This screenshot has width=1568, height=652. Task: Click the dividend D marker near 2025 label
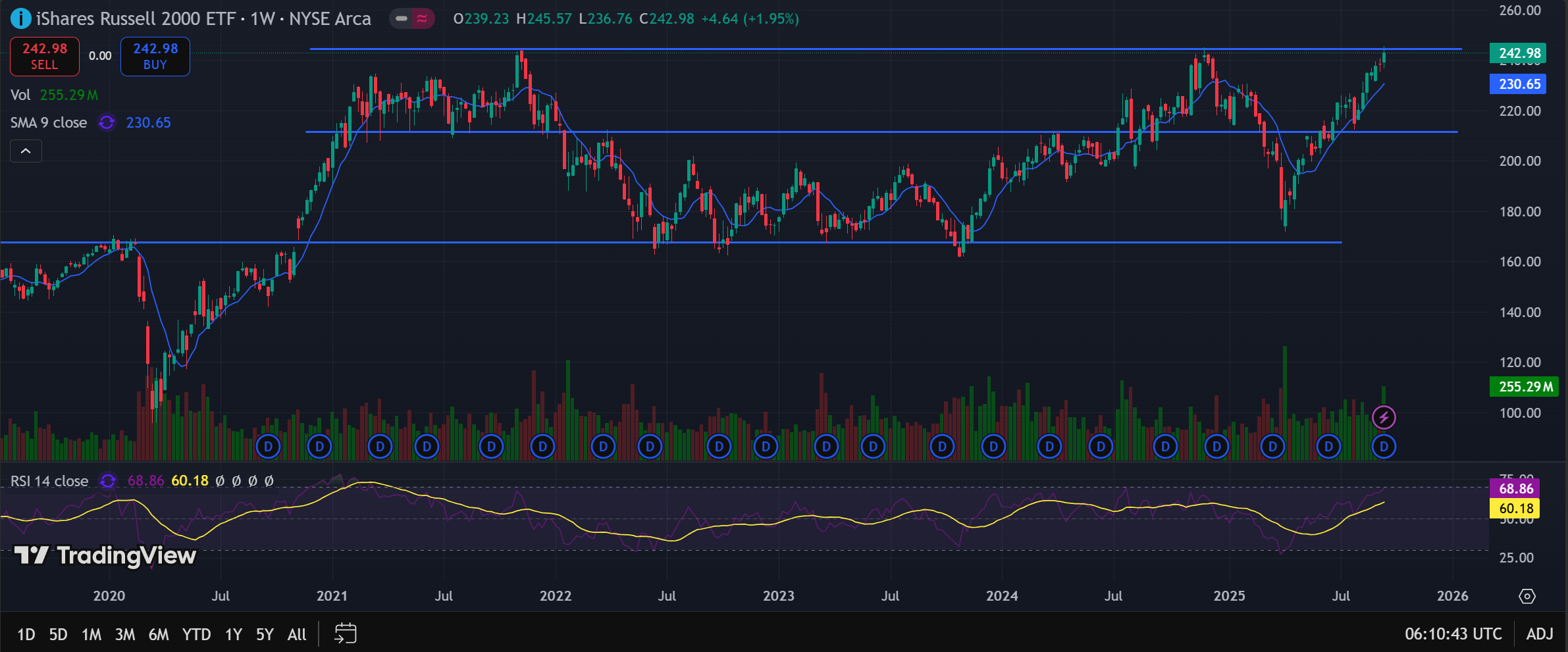click(1216, 447)
